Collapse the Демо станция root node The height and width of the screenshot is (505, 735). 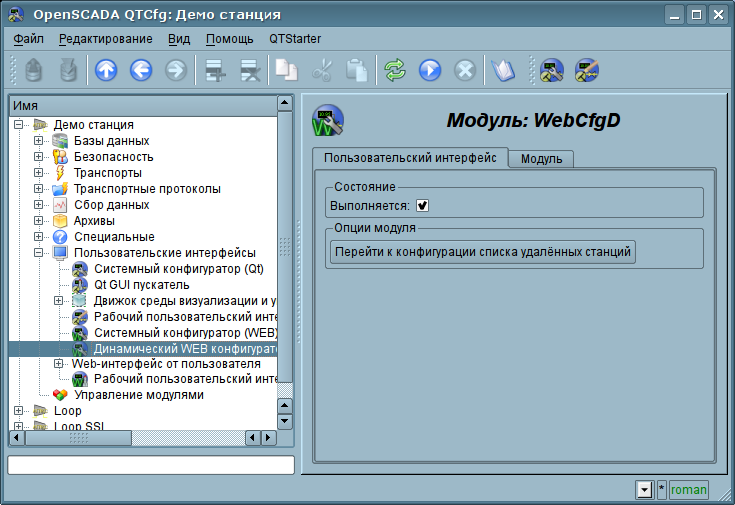click(x=18, y=125)
